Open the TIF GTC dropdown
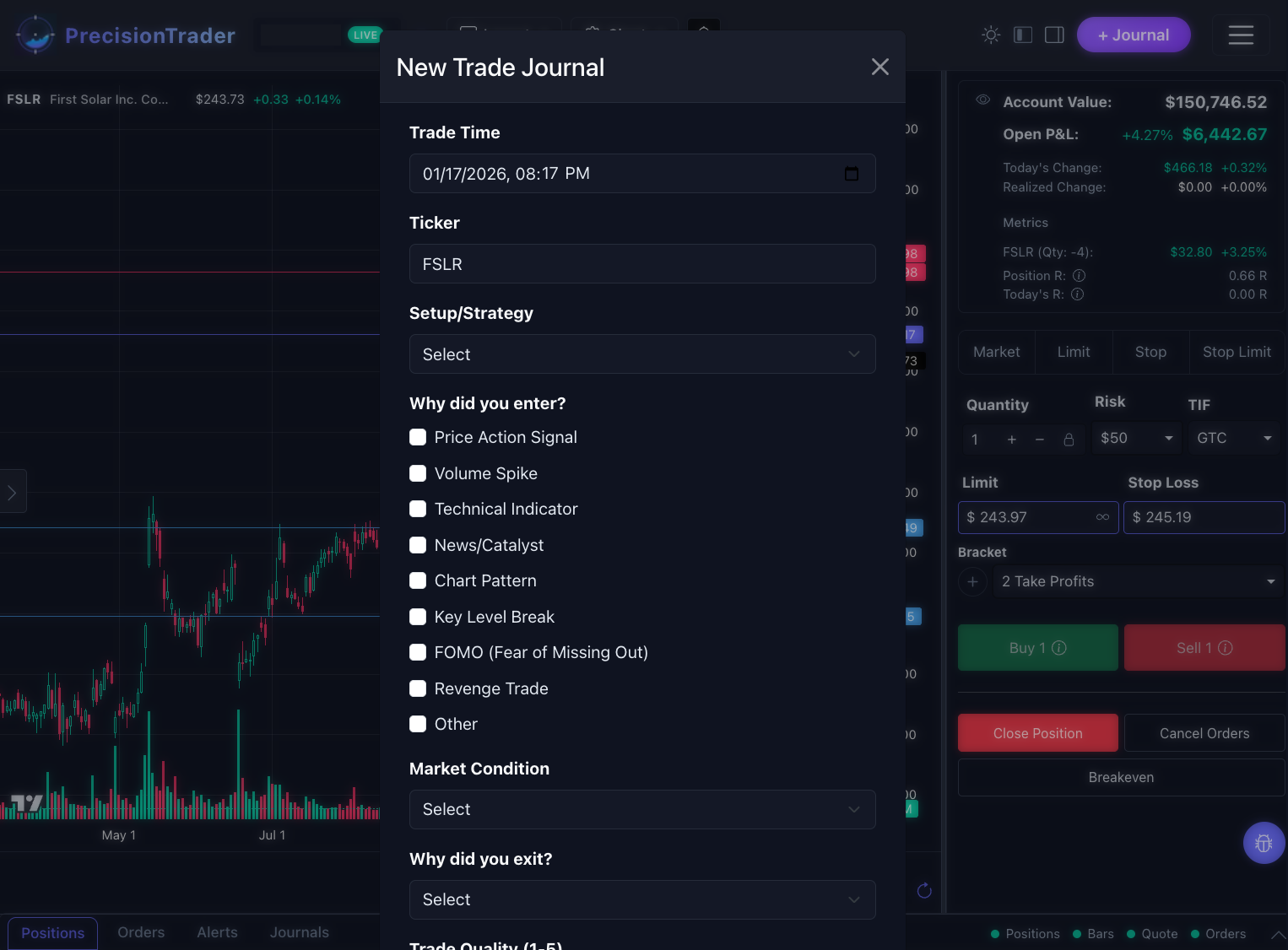Screen dimensions: 1288x950 (1234, 438)
